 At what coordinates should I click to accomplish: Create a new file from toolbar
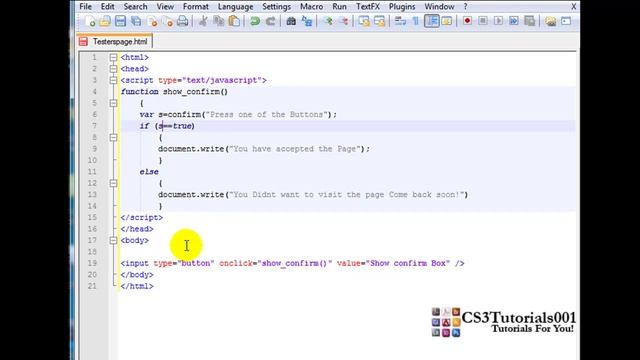click(x=90, y=21)
